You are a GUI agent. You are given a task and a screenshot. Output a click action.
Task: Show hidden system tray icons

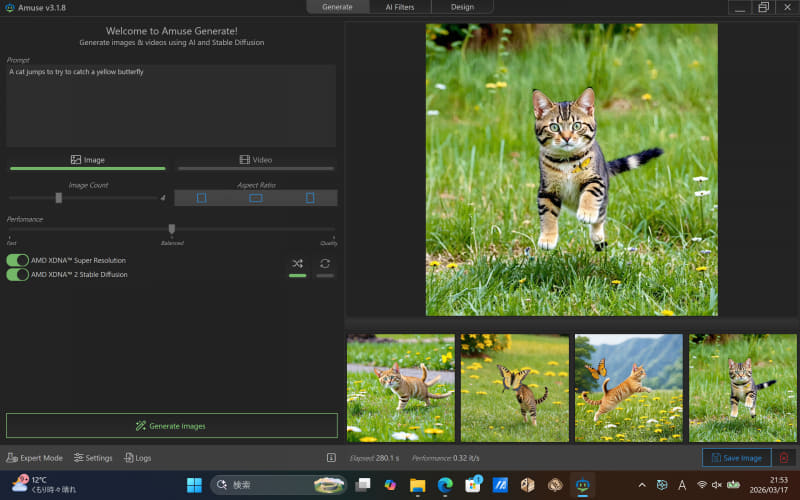642,485
